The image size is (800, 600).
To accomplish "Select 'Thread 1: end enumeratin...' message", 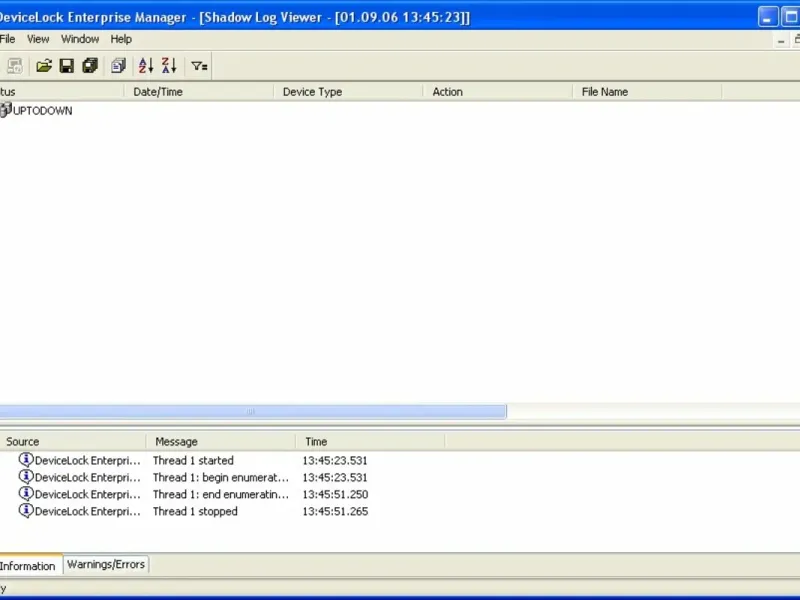I will point(221,494).
